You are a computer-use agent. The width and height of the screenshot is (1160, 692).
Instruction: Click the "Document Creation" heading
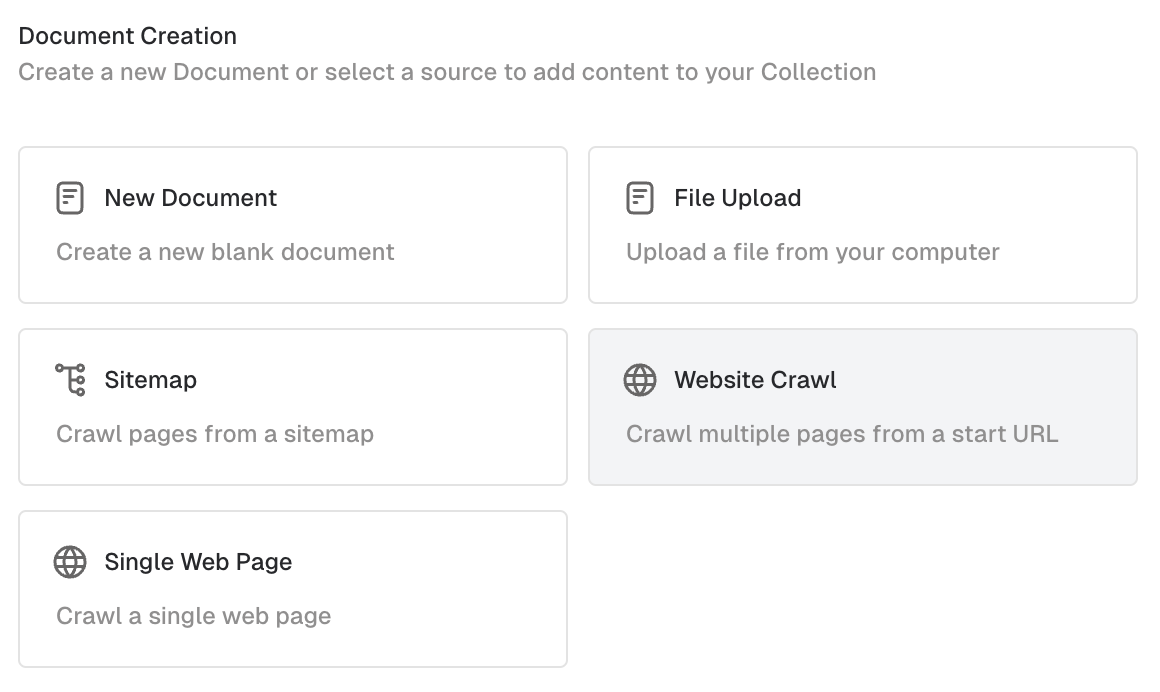pyautogui.click(x=128, y=36)
